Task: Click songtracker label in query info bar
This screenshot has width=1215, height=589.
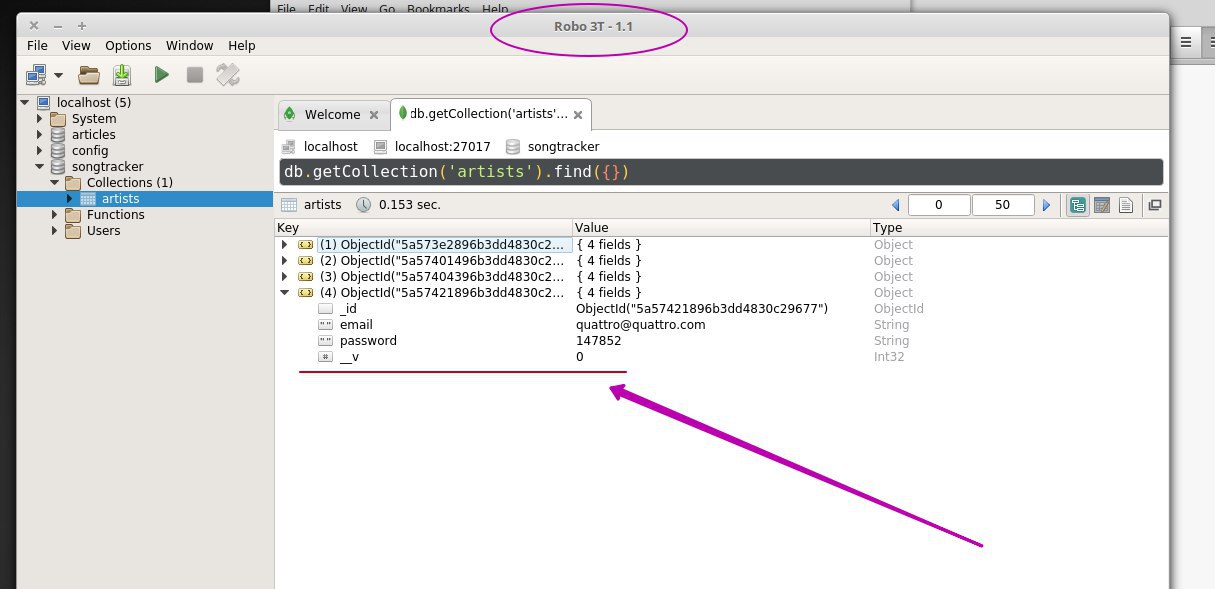Action: 563,146
